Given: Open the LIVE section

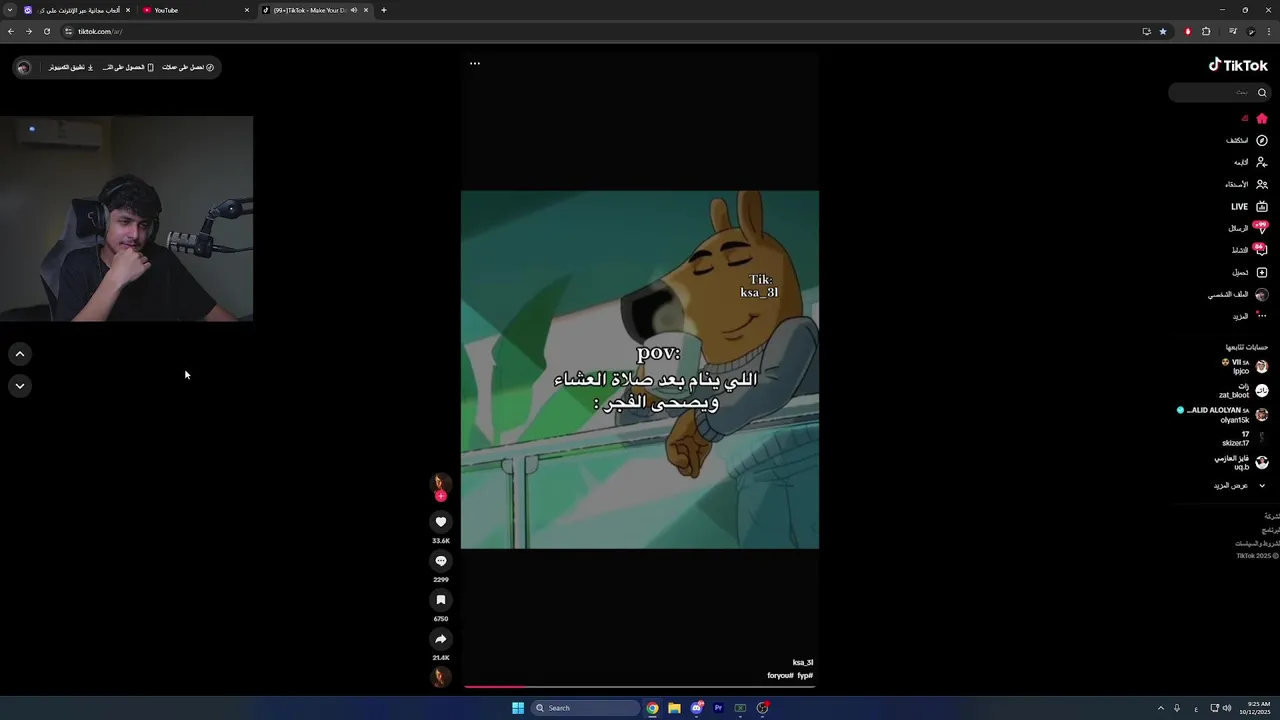Looking at the screenshot, I should click(1249, 207).
